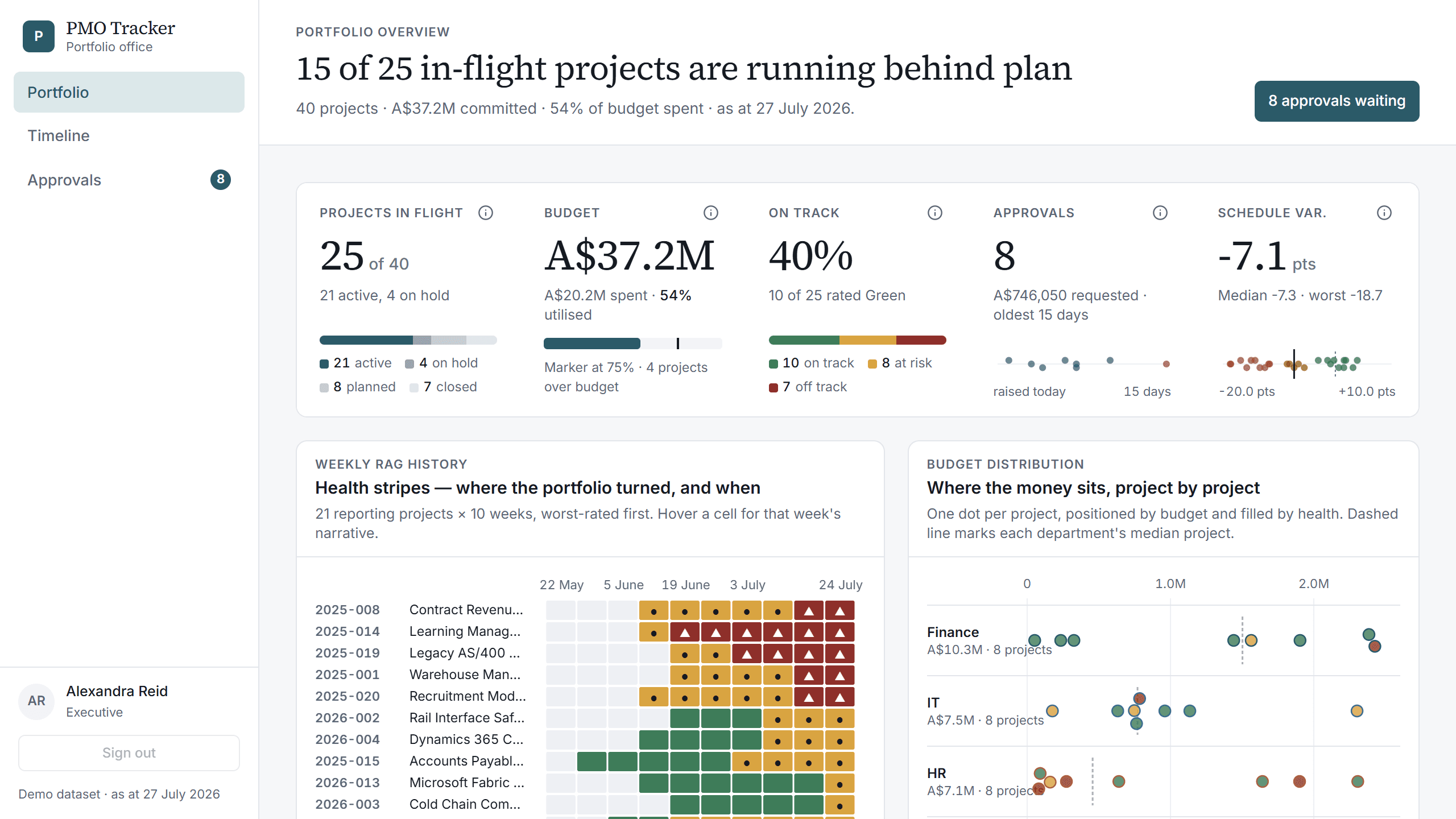Click the Finance department label

coord(953,632)
